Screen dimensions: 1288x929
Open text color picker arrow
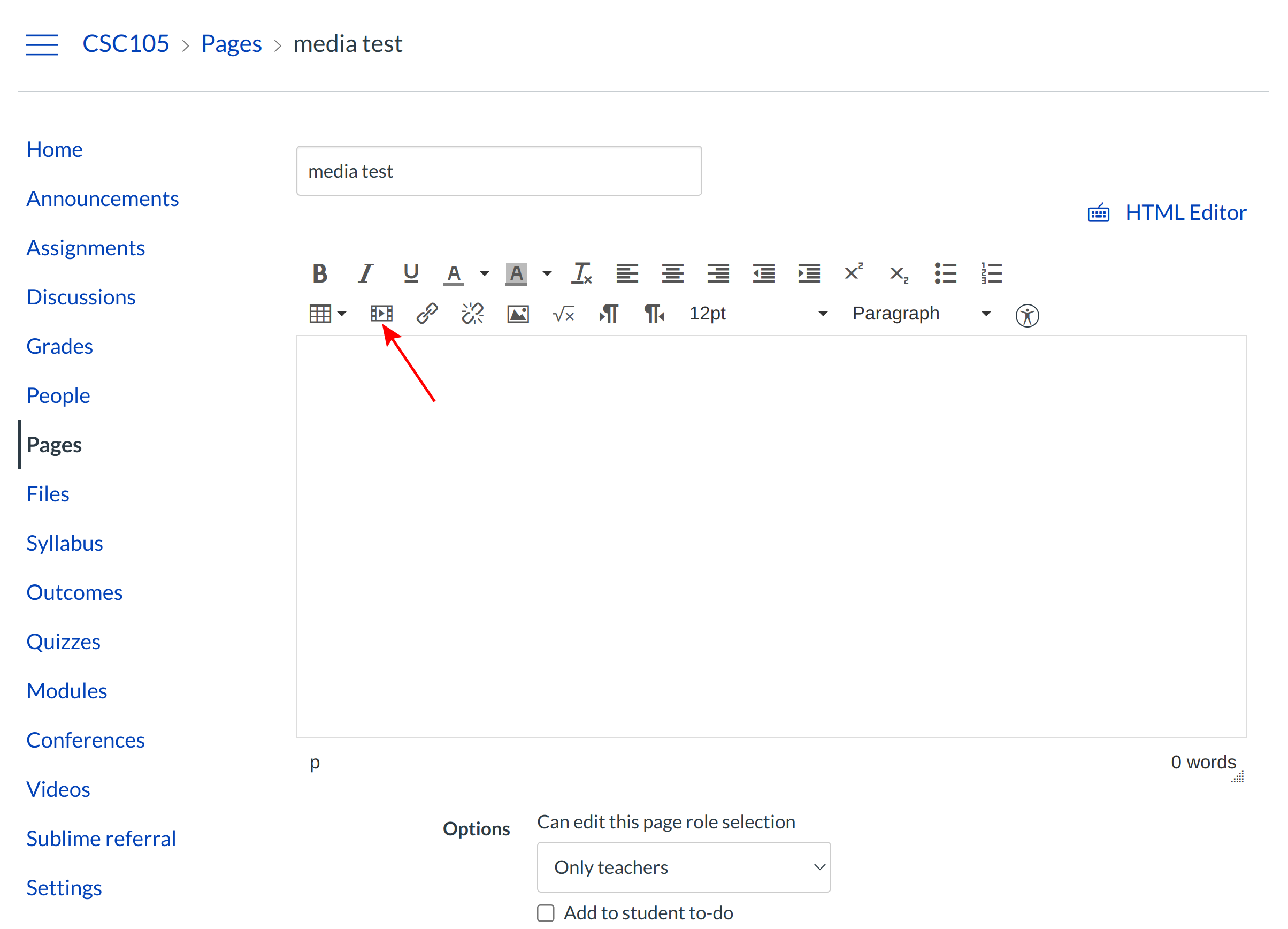pyautogui.click(x=485, y=273)
